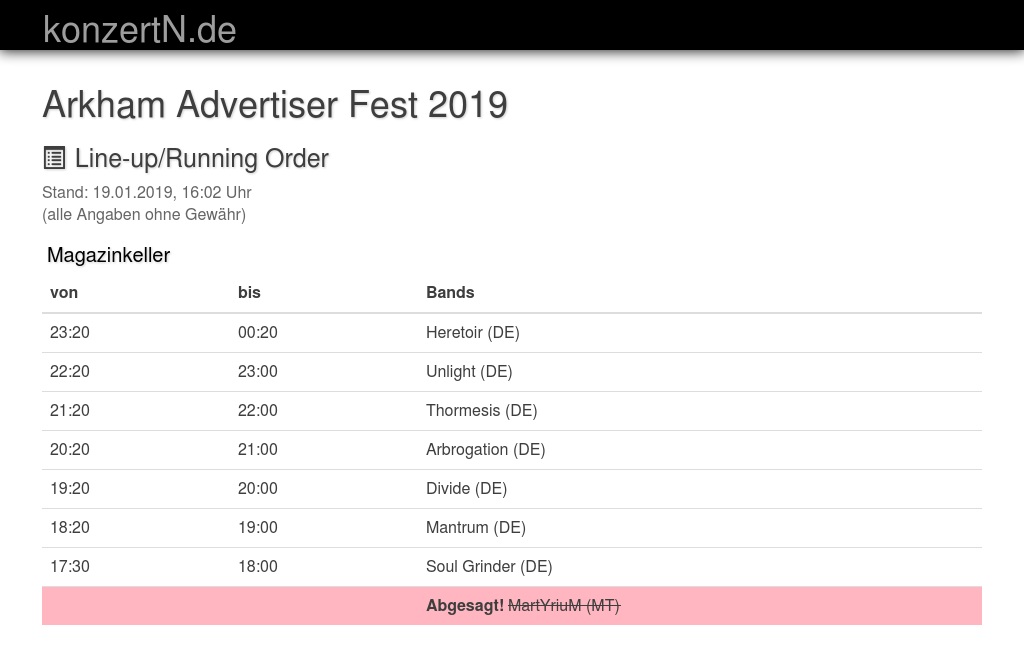Click the 23:20 start time cell
Screen dimensions: 1024x645
(x=70, y=332)
